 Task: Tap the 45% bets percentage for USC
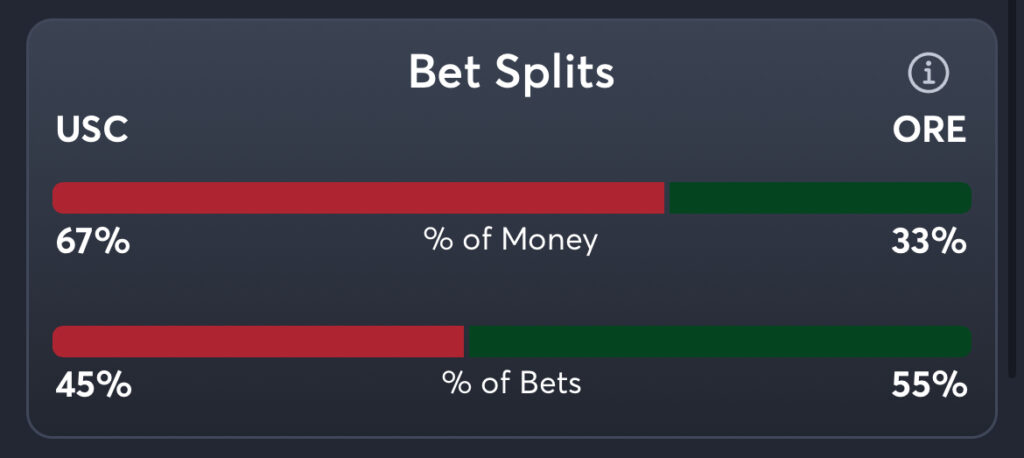point(92,385)
